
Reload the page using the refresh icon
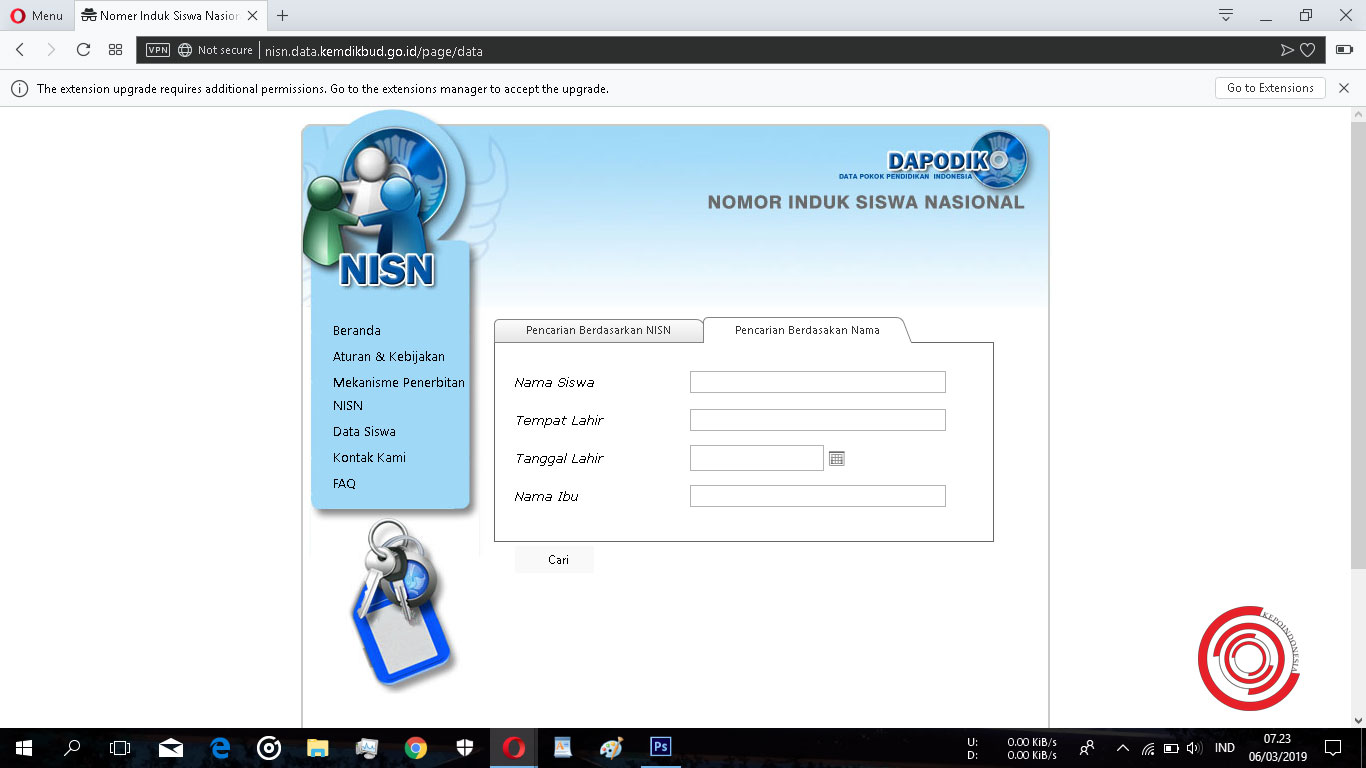pyautogui.click(x=83, y=49)
